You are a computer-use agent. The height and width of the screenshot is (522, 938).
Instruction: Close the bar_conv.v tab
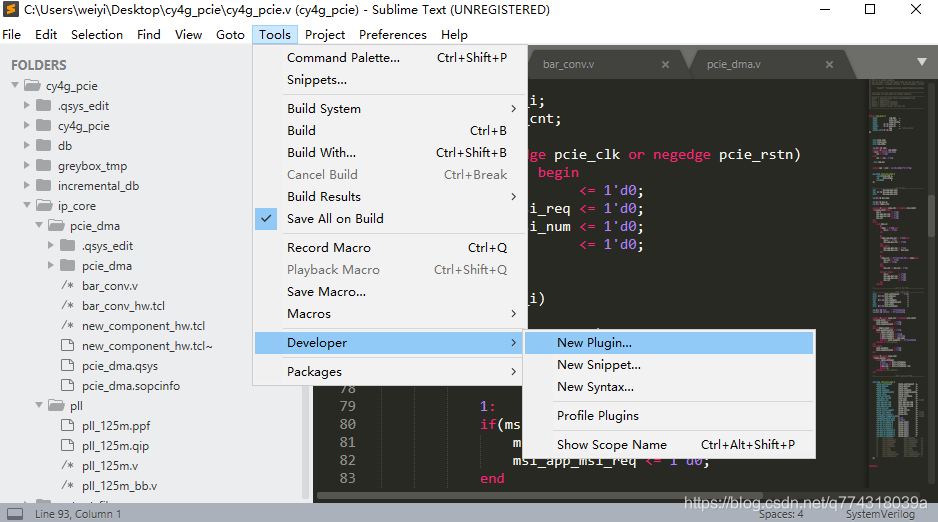point(665,64)
